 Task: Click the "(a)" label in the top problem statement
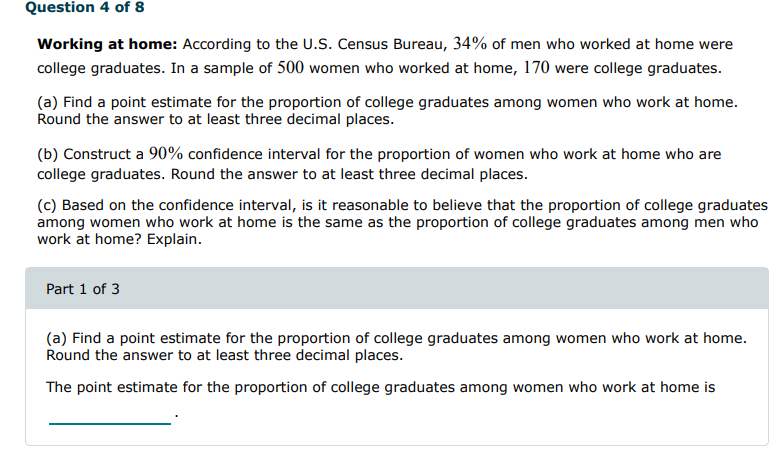pyautogui.click(x=47, y=103)
